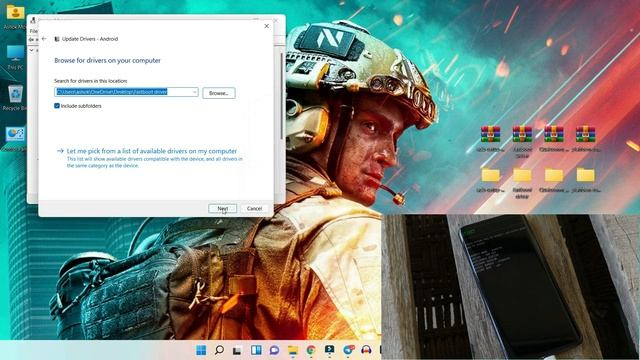Open Task View from taskbar
This screenshot has height=360, width=640.
237,350
